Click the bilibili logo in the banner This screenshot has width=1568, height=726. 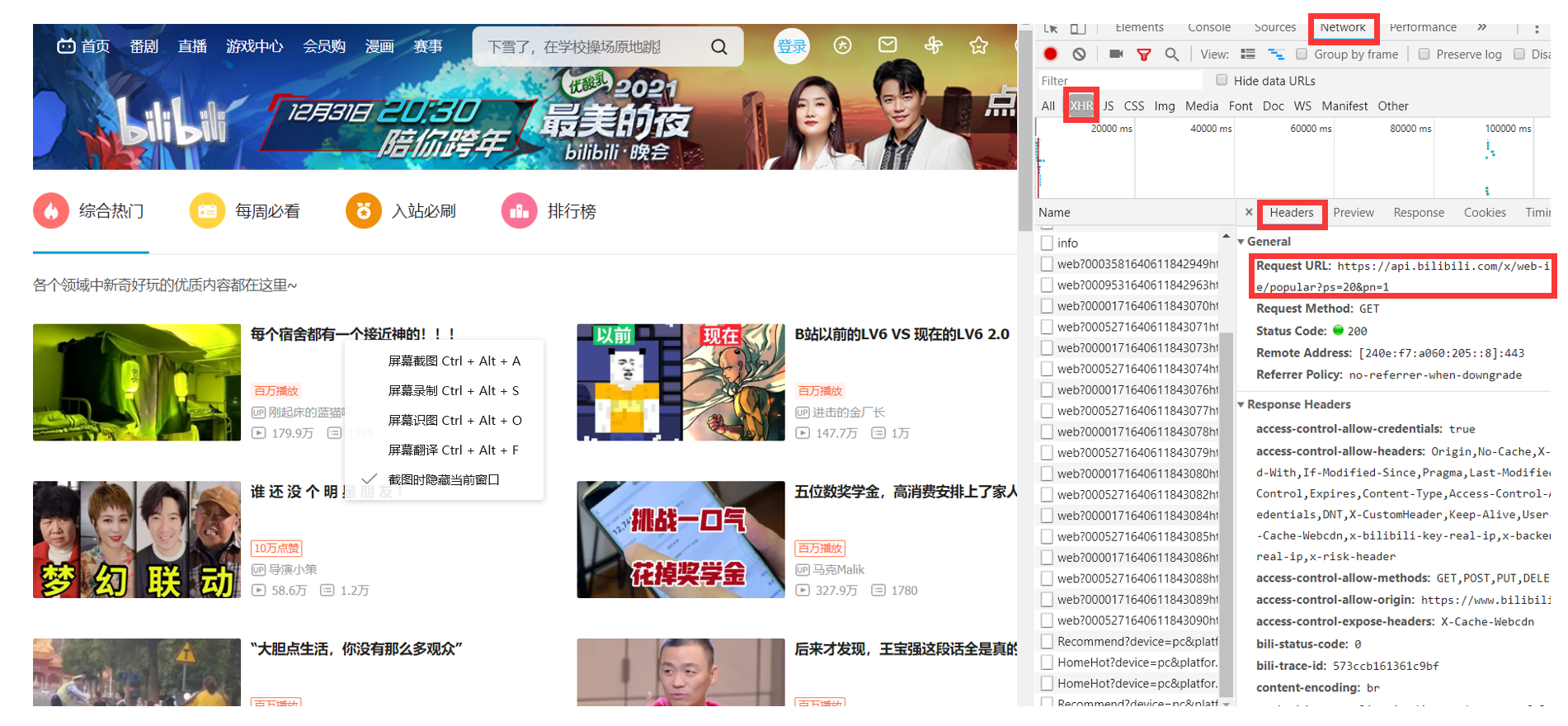[x=172, y=124]
